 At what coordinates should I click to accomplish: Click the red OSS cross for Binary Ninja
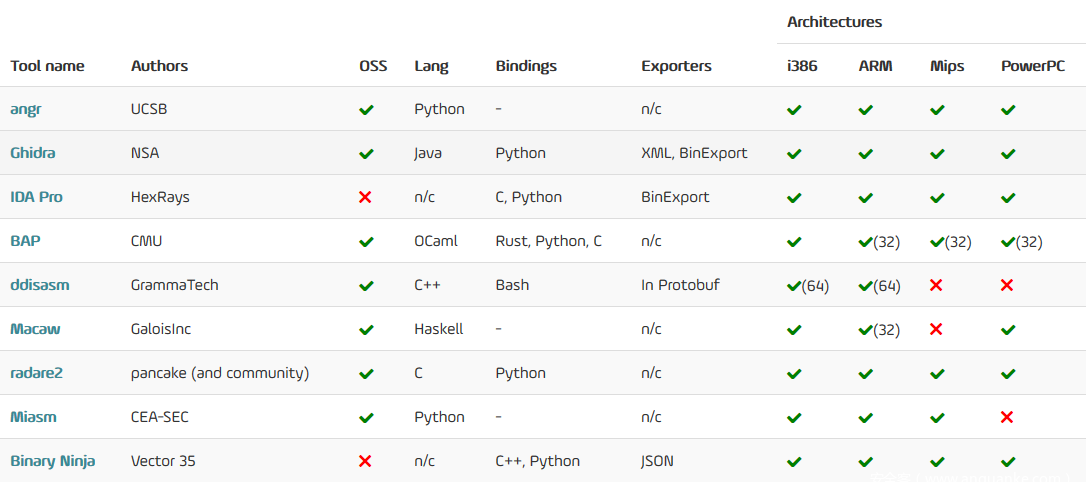[365, 461]
